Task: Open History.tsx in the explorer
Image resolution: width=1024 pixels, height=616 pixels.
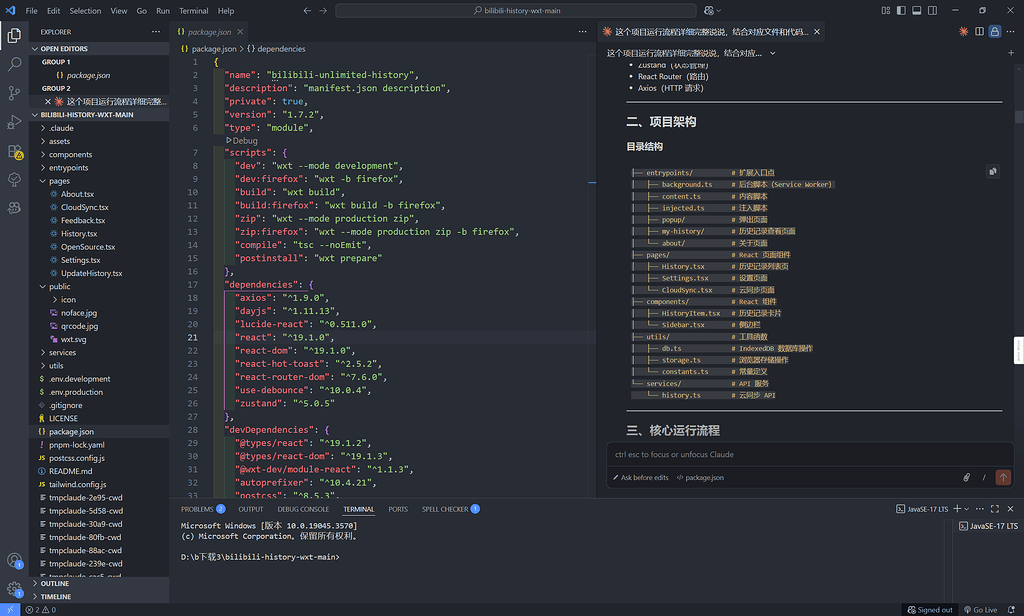Action: pyautogui.click(x=79, y=234)
